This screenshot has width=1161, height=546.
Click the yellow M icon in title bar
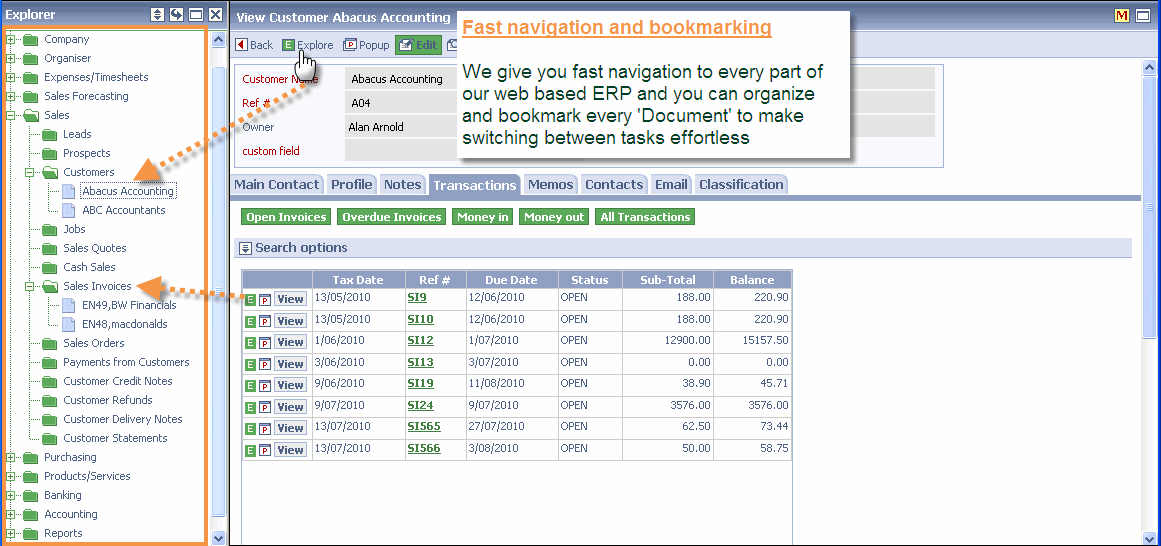point(1122,16)
